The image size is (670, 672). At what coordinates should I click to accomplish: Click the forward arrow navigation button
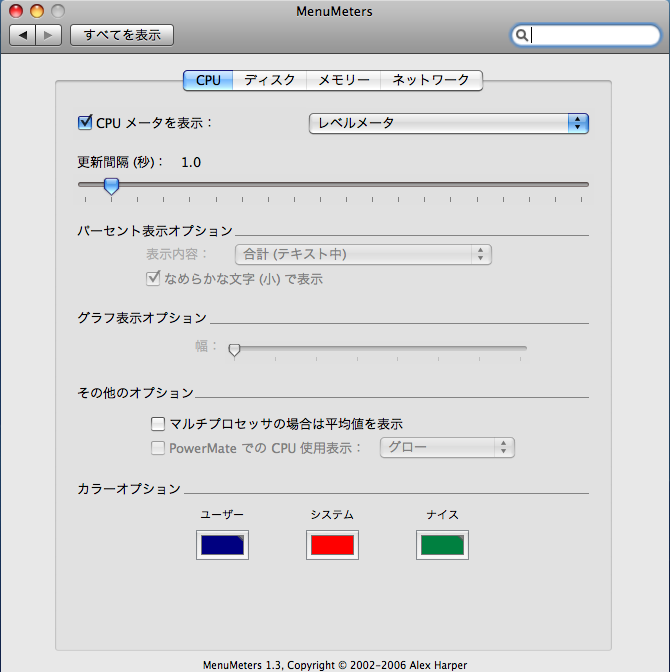coord(48,35)
